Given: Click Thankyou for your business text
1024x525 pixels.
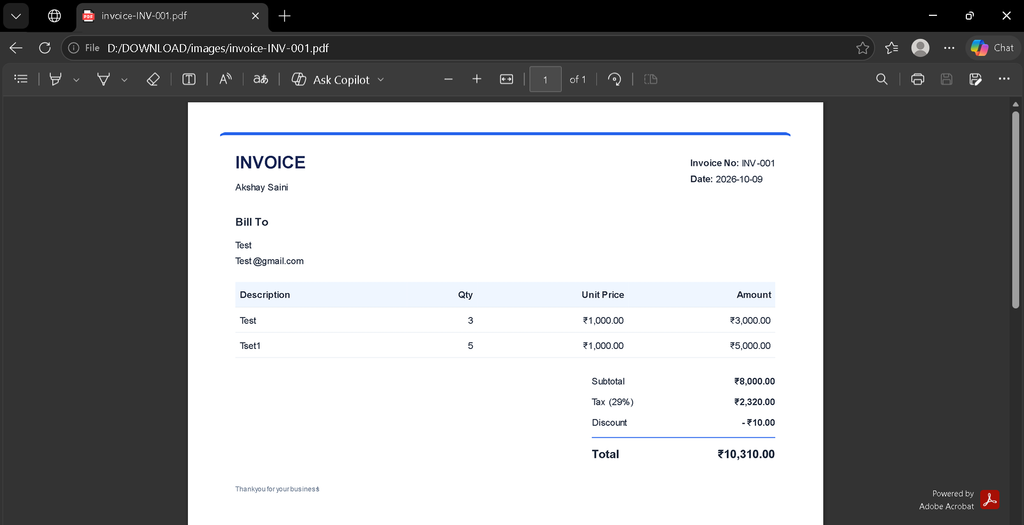Looking at the screenshot, I should (x=277, y=489).
